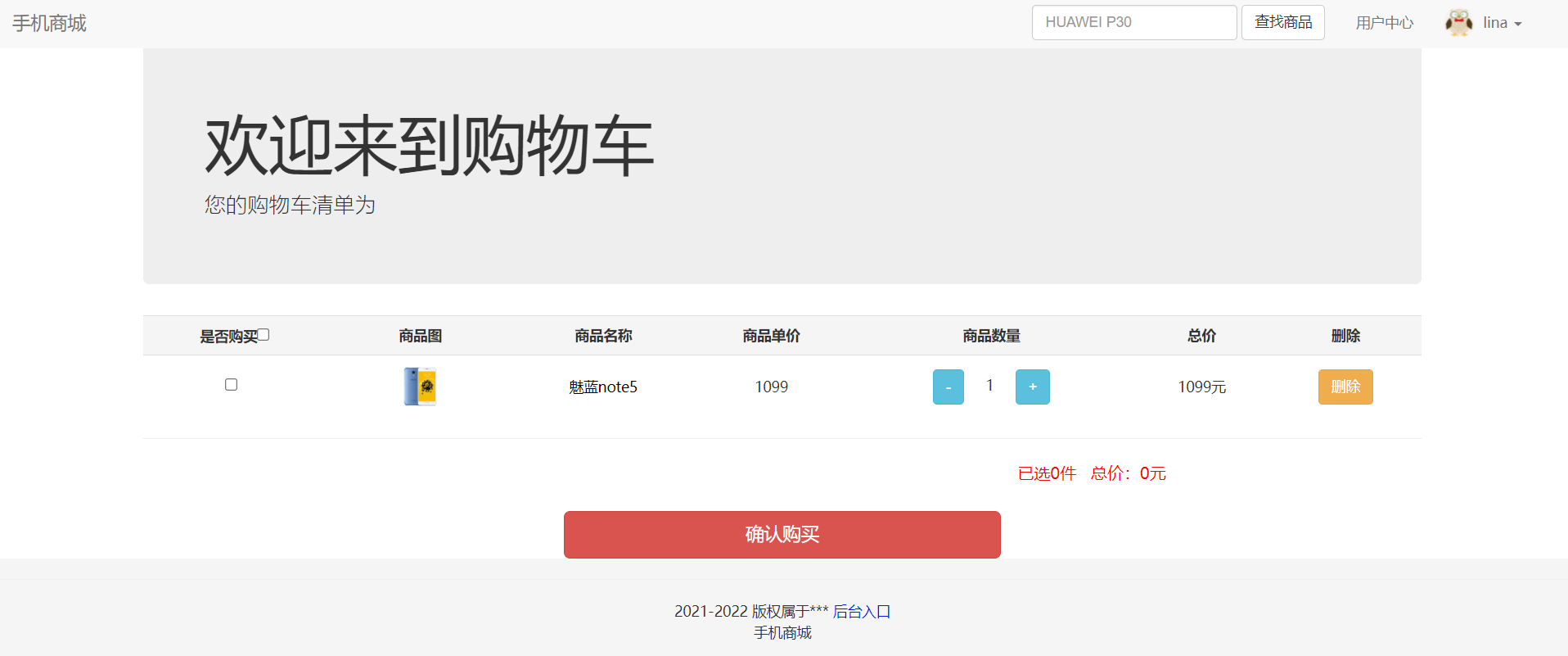Click the unit price 1099 cell

772,387
